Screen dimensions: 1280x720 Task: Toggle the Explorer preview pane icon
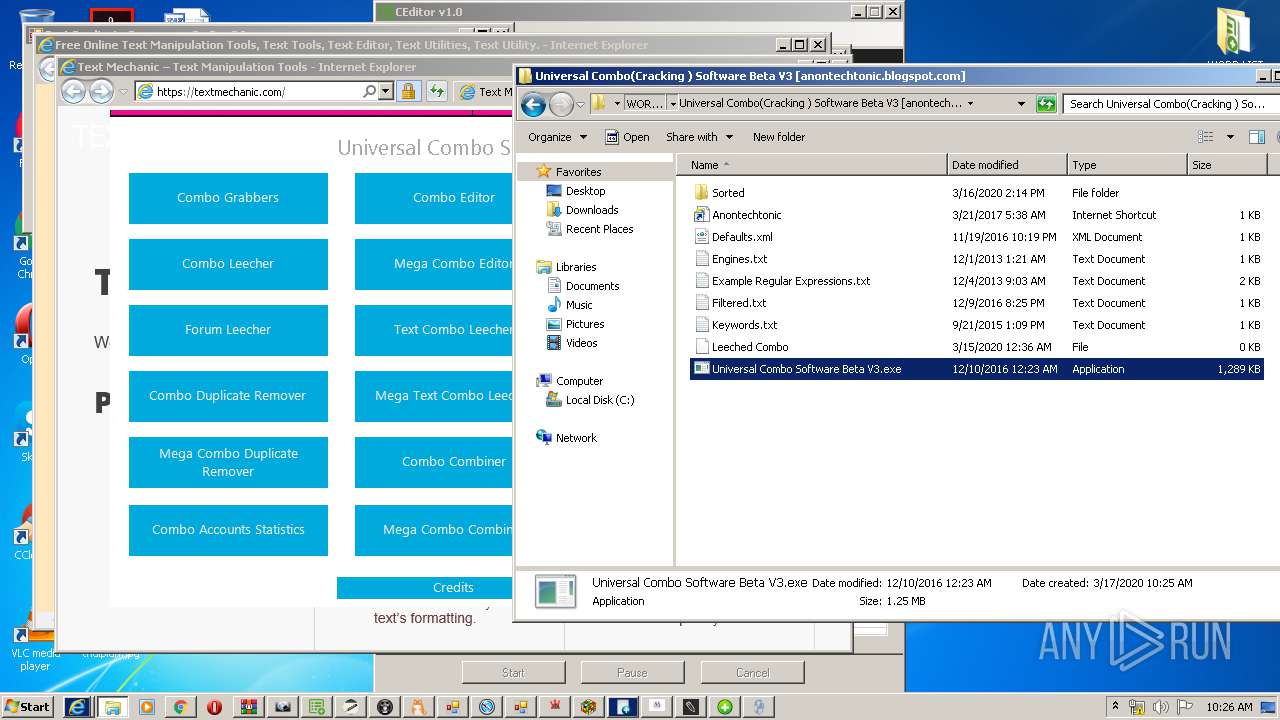point(1257,137)
